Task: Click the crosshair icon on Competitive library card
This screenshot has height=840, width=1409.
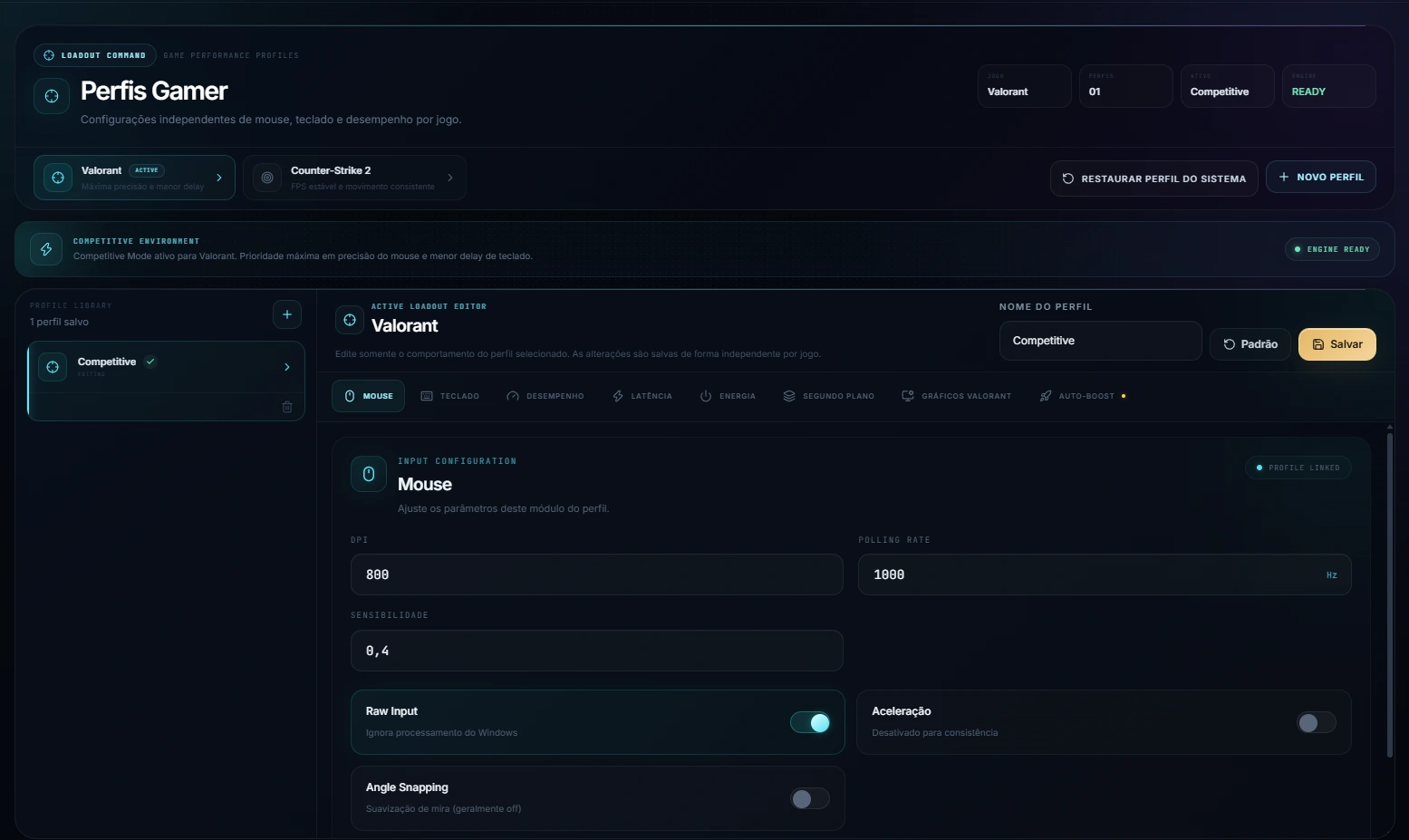Action: pyautogui.click(x=53, y=367)
